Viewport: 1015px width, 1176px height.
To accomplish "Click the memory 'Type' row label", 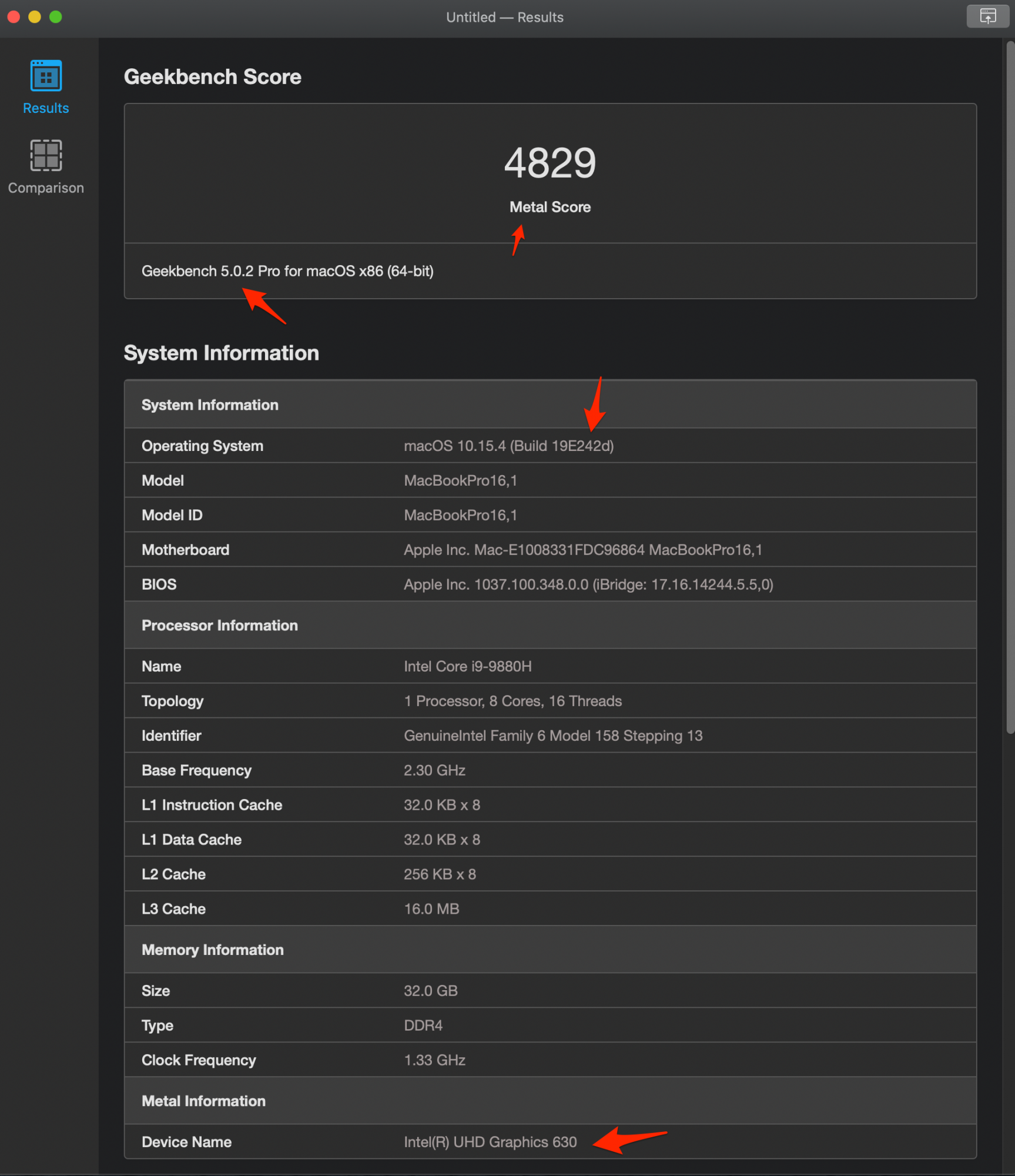I will point(157,1025).
